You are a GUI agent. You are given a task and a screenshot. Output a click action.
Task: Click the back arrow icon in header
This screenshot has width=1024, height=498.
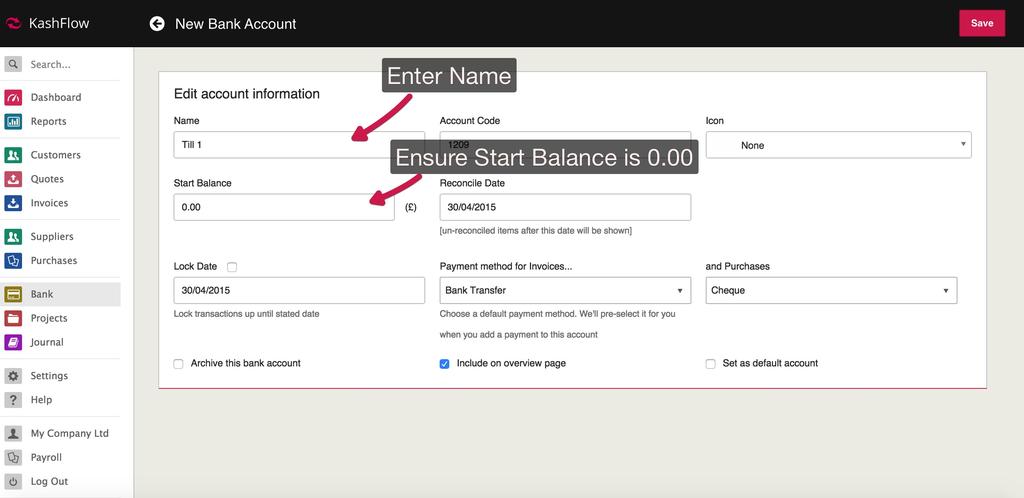tap(157, 23)
